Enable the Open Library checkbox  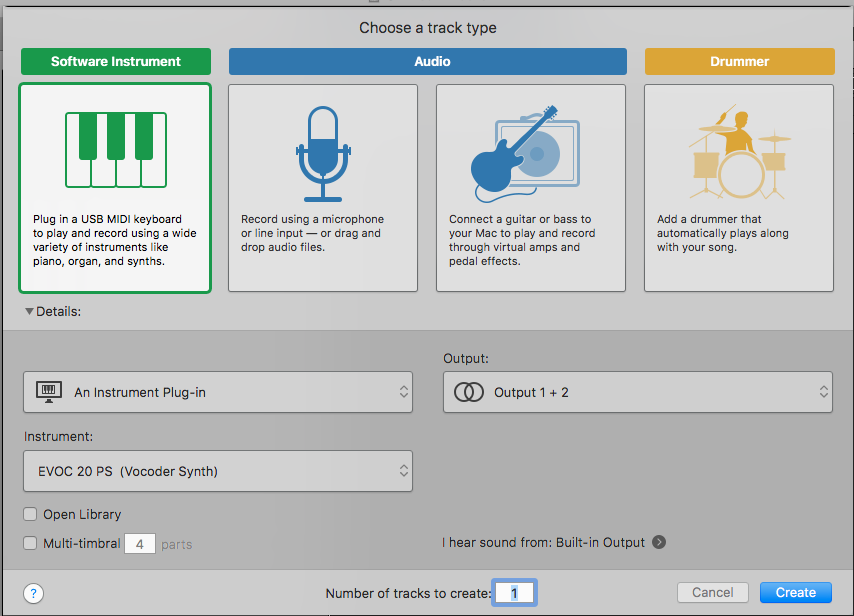coord(30,514)
